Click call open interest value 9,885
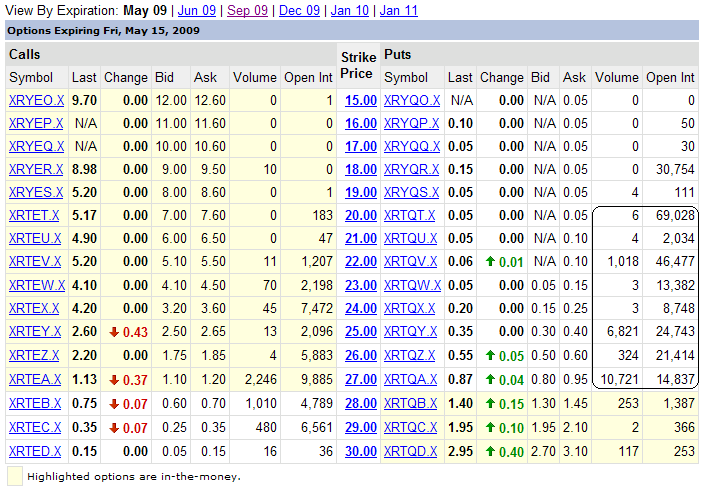The width and height of the screenshot is (705, 486). (x=317, y=379)
